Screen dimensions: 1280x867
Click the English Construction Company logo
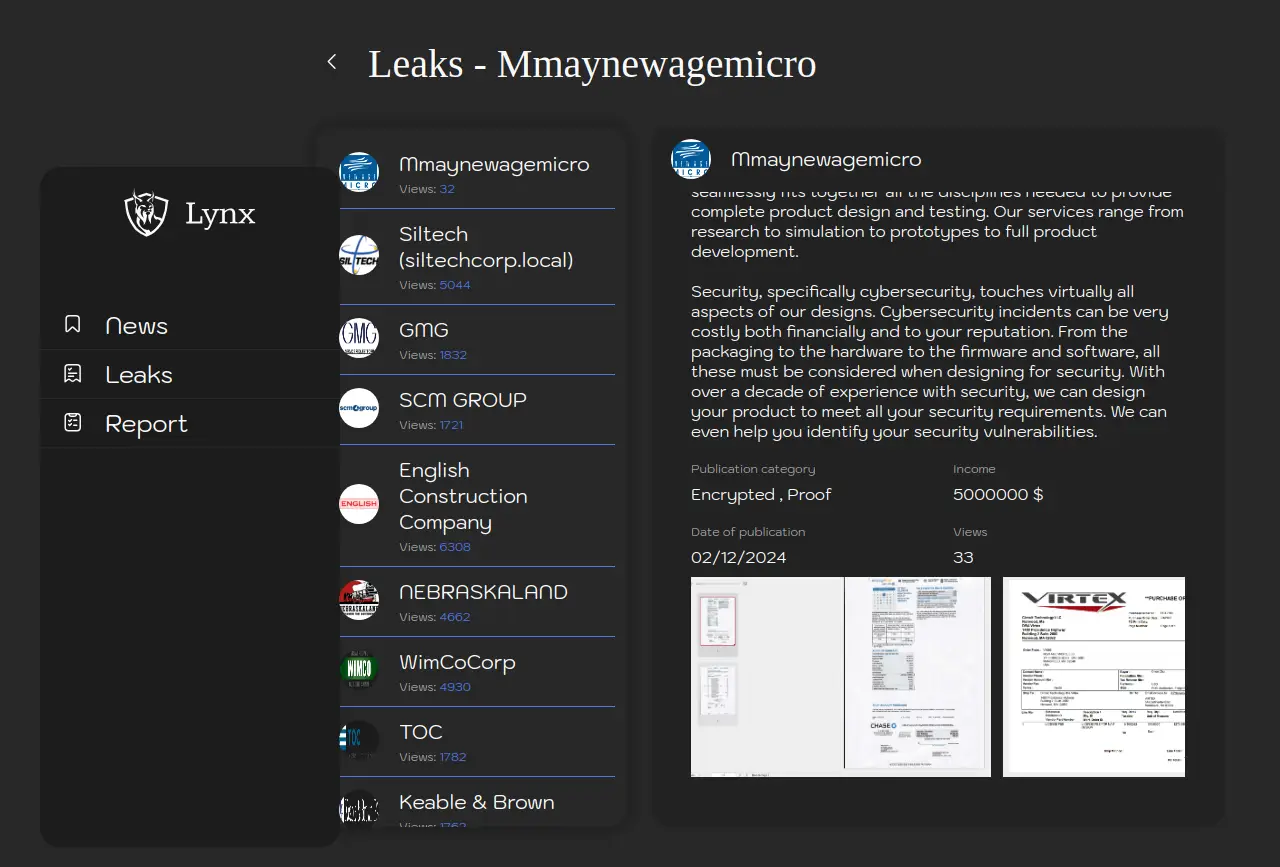(x=359, y=504)
